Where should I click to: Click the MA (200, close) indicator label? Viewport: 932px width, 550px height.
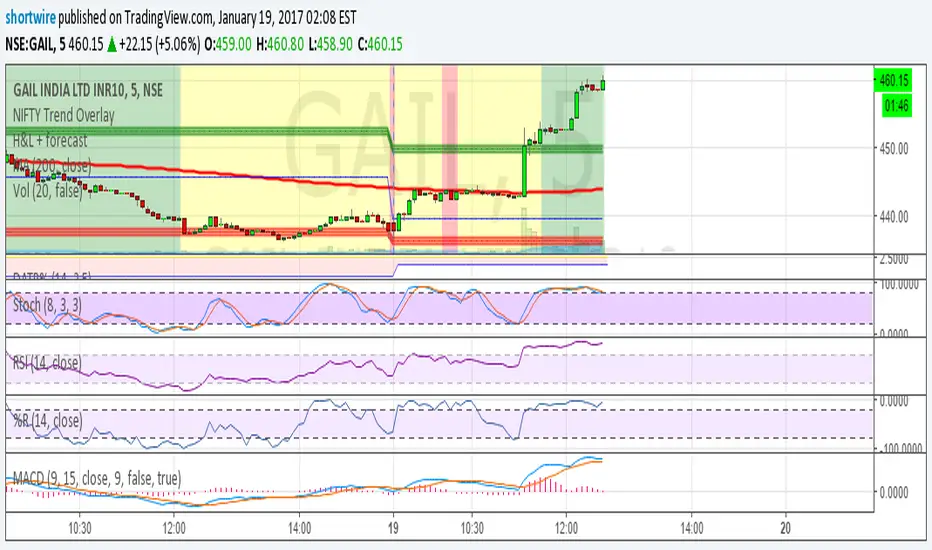52,165
